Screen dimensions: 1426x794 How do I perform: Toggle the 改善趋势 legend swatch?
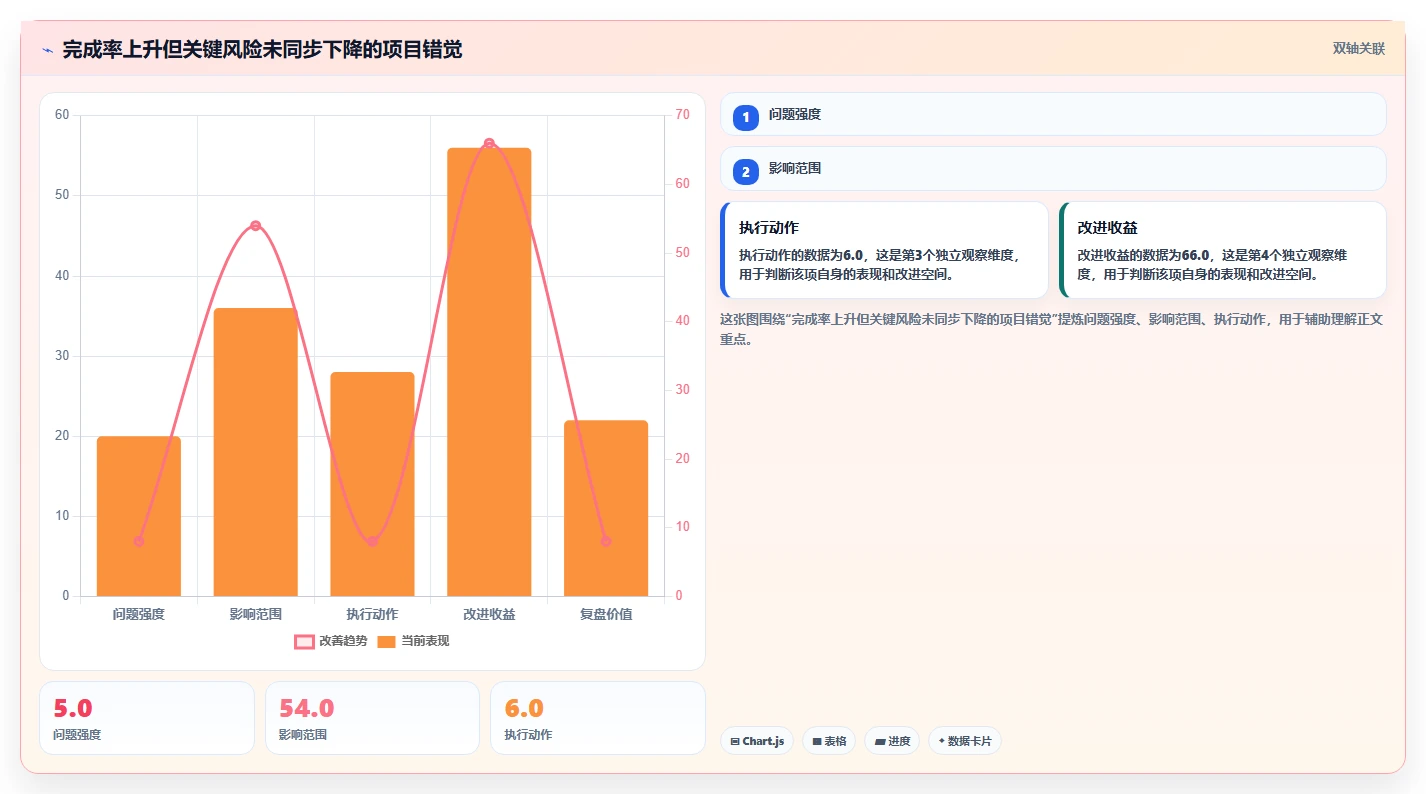(x=304, y=641)
